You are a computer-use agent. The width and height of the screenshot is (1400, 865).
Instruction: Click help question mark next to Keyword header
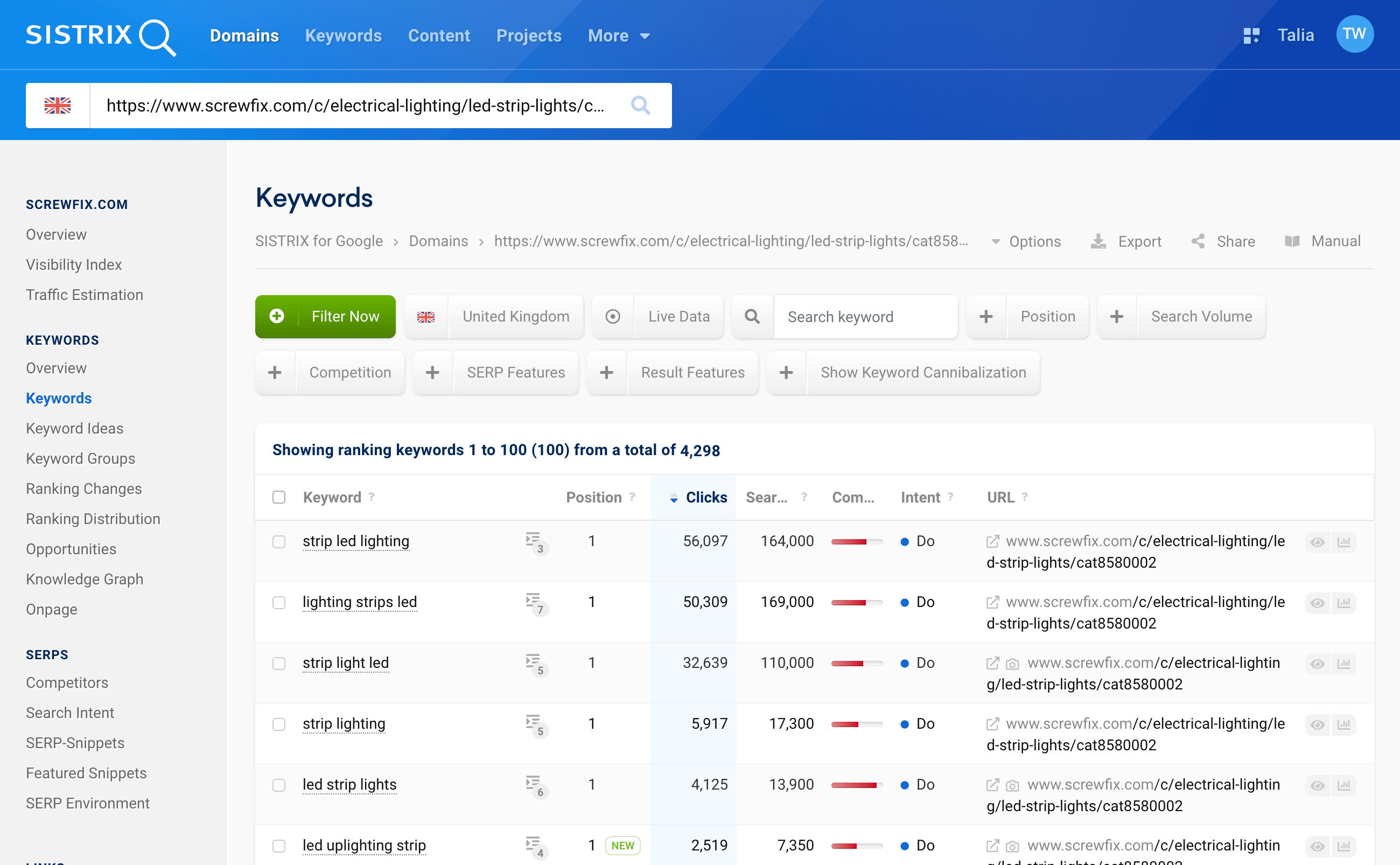(371, 497)
